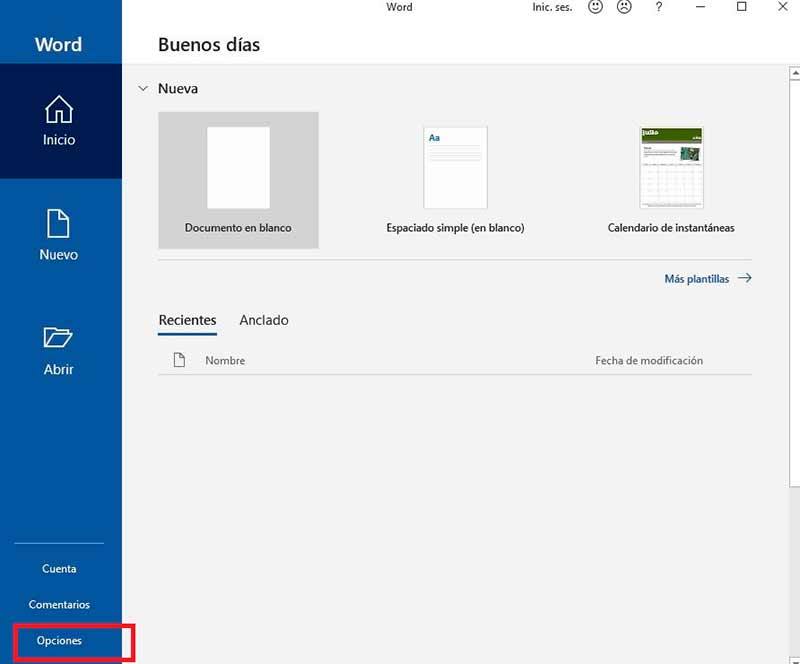Switch to the Recientes tab
Screen dimensions: 800x664
tap(187, 320)
